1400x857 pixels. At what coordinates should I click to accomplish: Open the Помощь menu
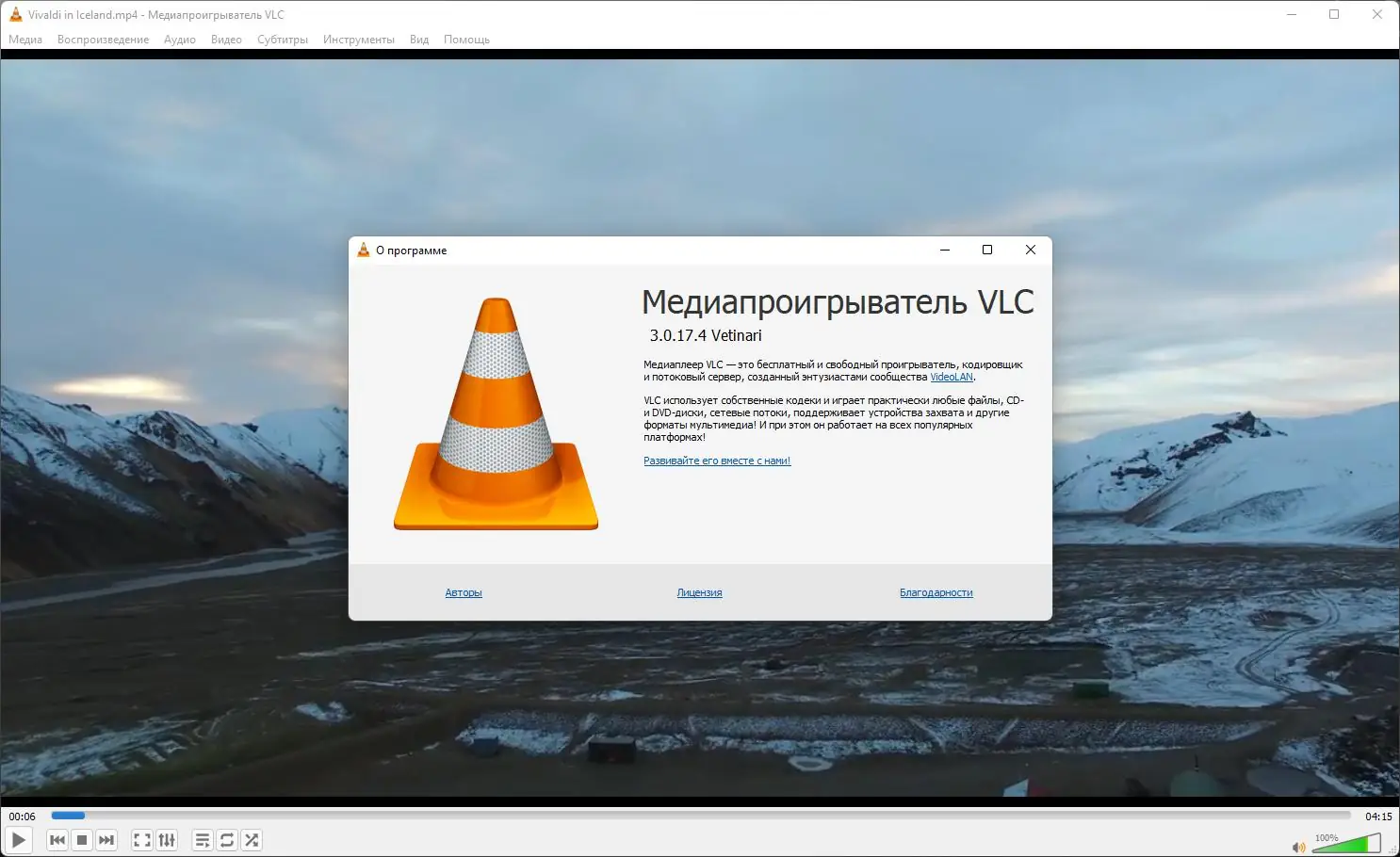pyautogui.click(x=466, y=40)
